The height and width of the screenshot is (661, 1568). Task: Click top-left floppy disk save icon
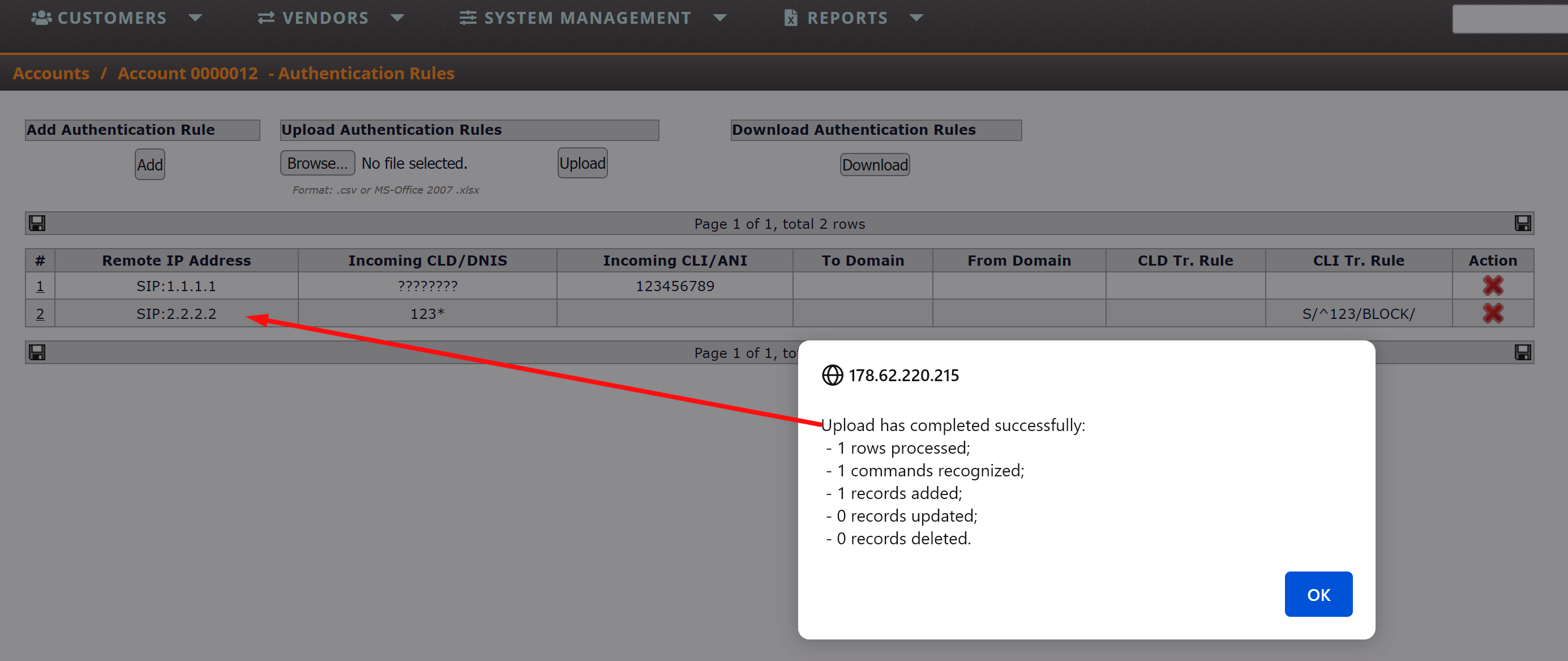click(x=37, y=223)
